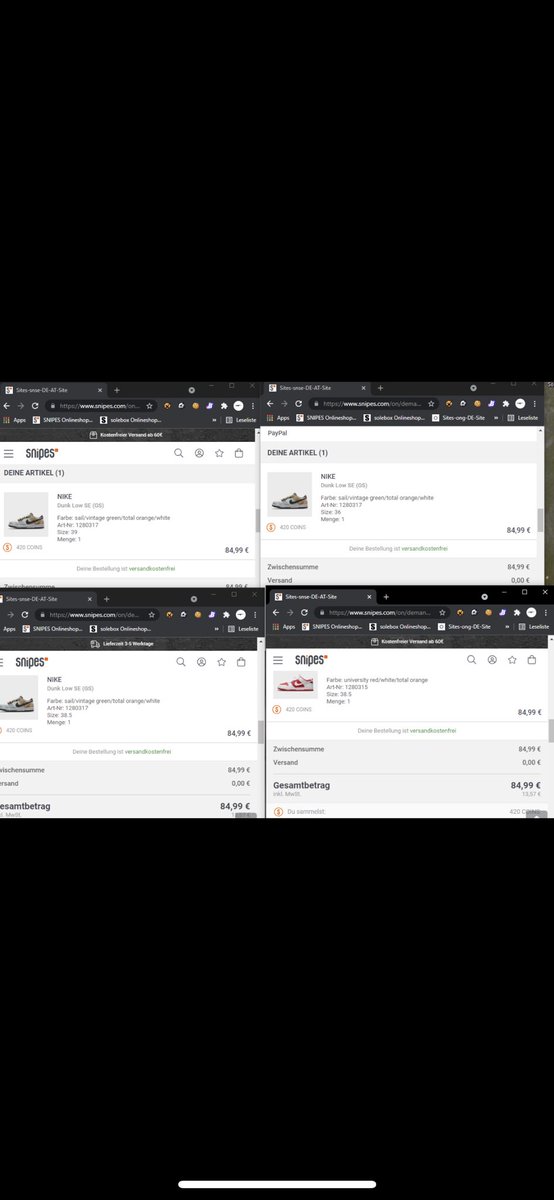Click Snipes logo in the university red window
Viewport: 554px width, 1200px height.
pos(311,660)
